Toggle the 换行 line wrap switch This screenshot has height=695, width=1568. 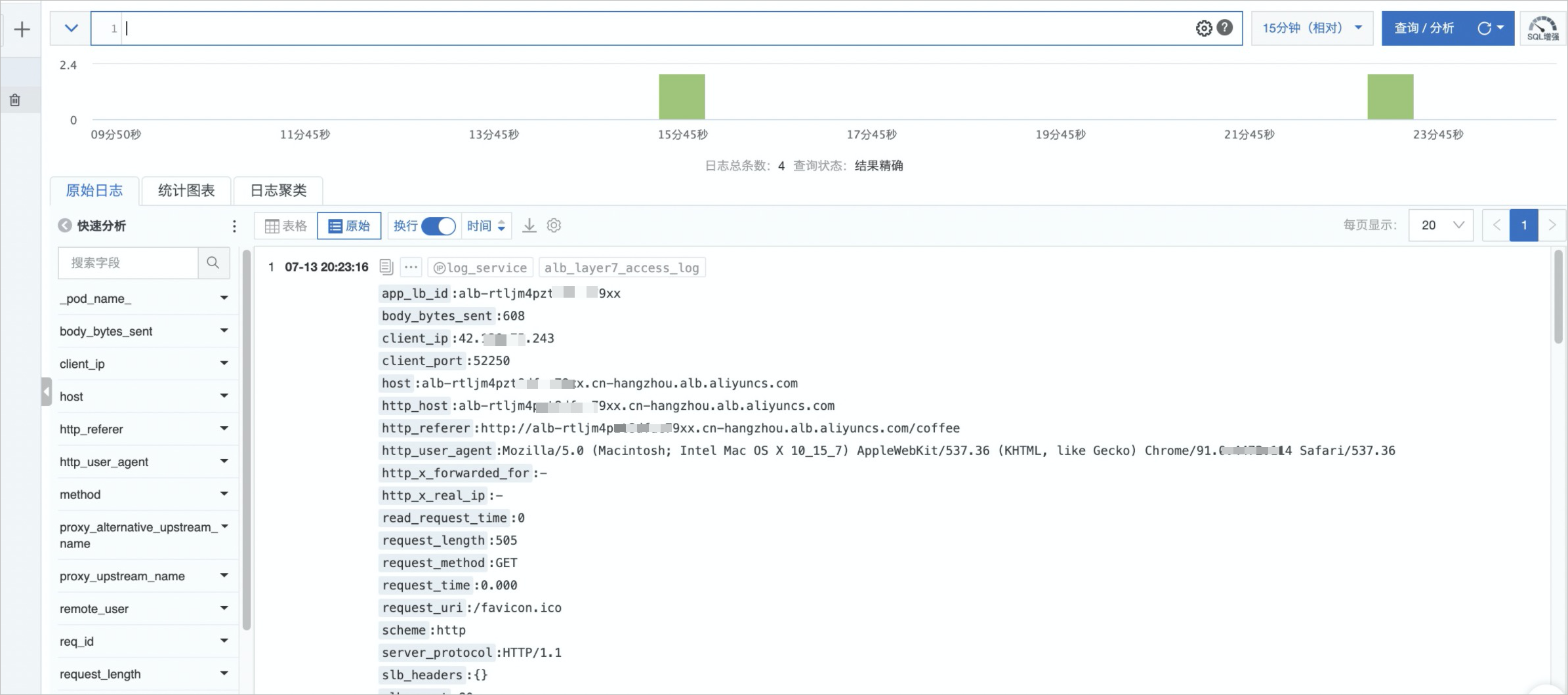(438, 226)
